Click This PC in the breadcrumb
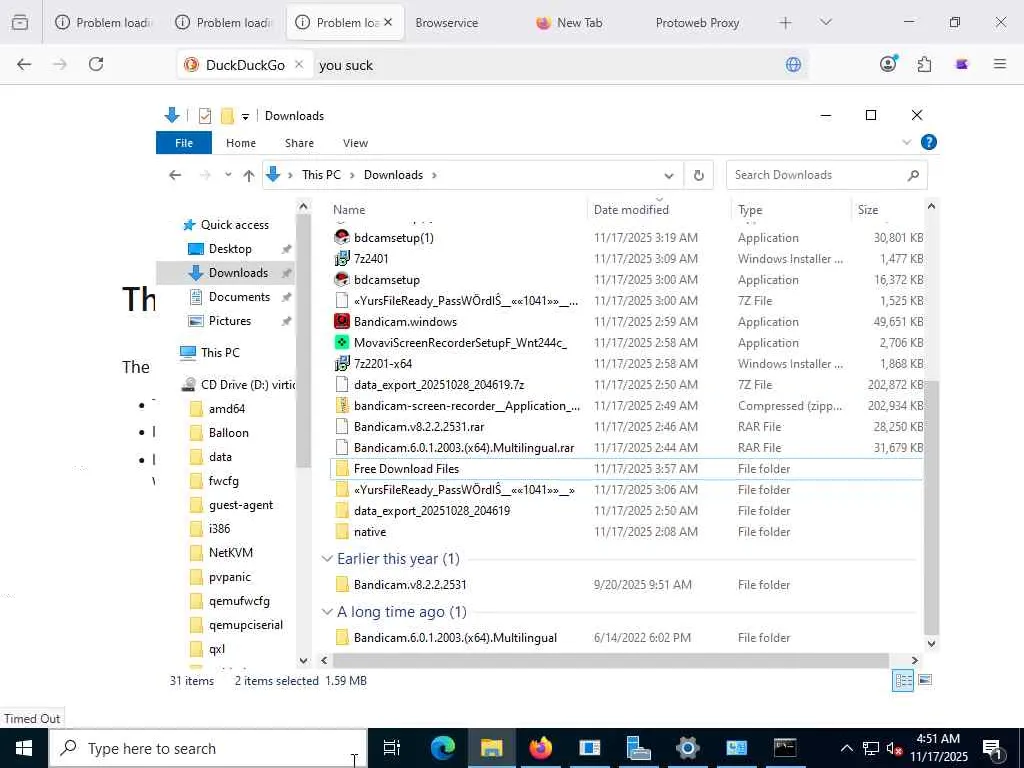 click(x=321, y=175)
